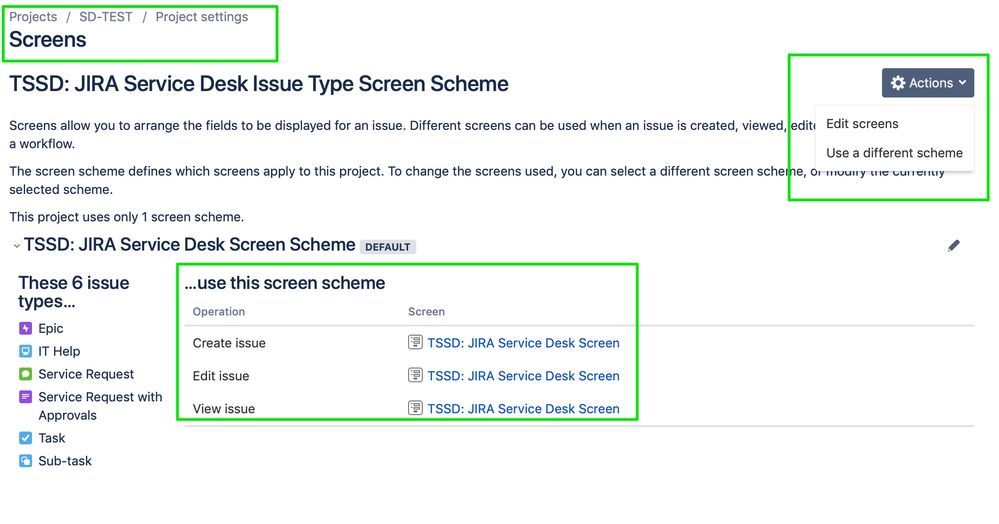The width and height of the screenshot is (999, 524).
Task: Open the Actions dropdown button
Action: click(928, 83)
